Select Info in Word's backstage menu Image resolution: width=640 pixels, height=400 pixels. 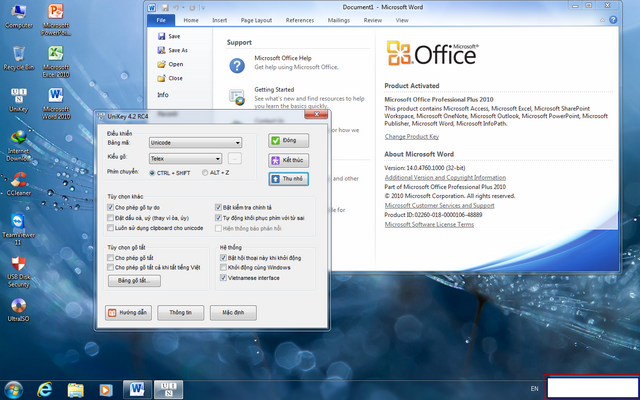click(163, 95)
